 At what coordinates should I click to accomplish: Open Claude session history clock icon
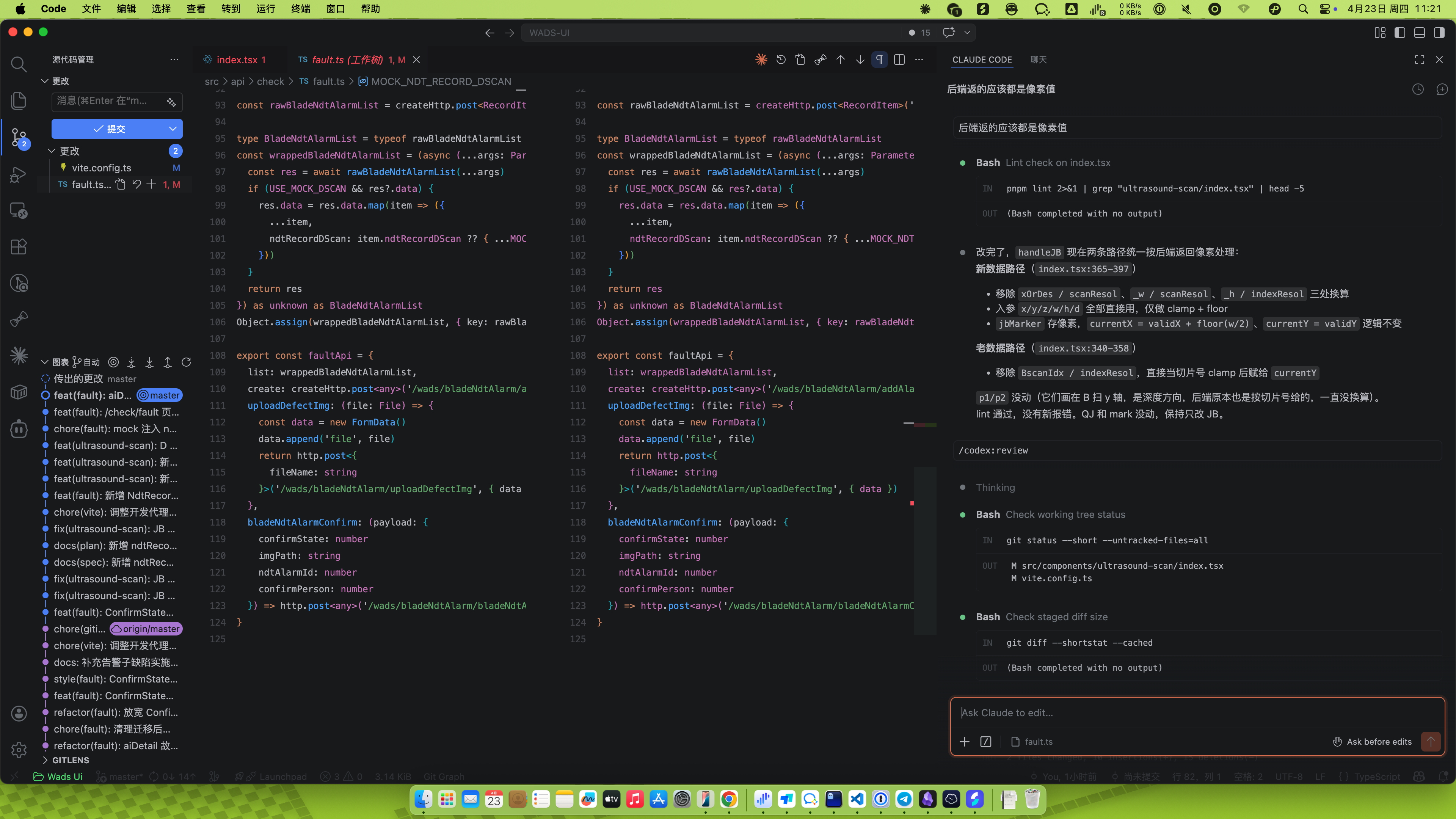pos(1418,89)
